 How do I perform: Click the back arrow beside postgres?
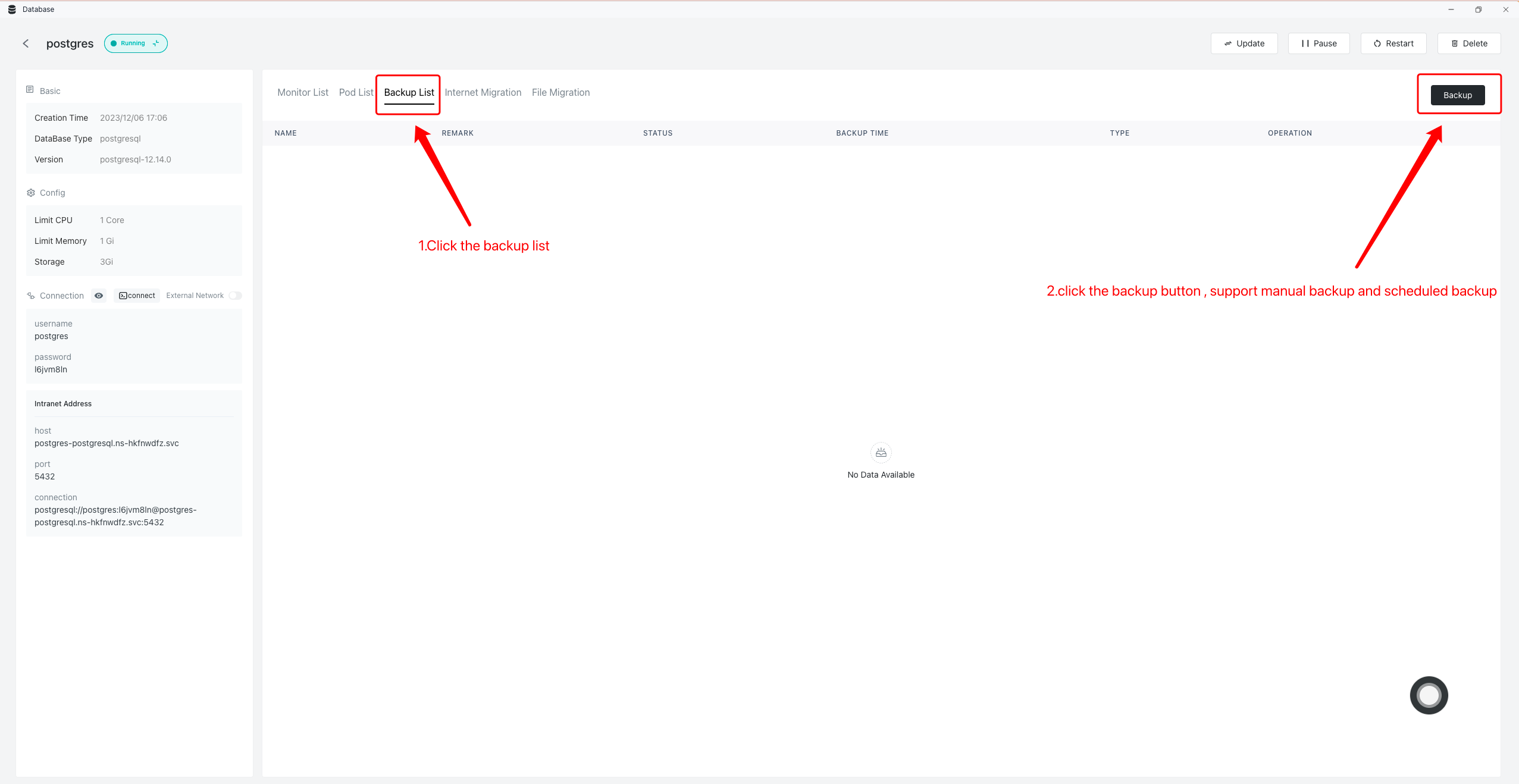pos(26,43)
